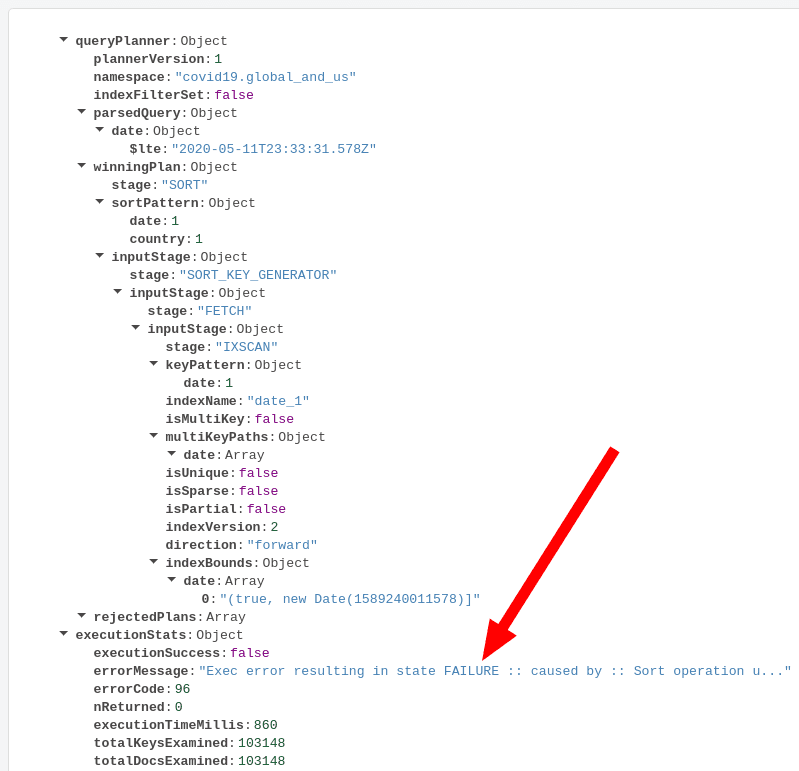Click the namespace value covid19.global_and_us

(x=265, y=77)
